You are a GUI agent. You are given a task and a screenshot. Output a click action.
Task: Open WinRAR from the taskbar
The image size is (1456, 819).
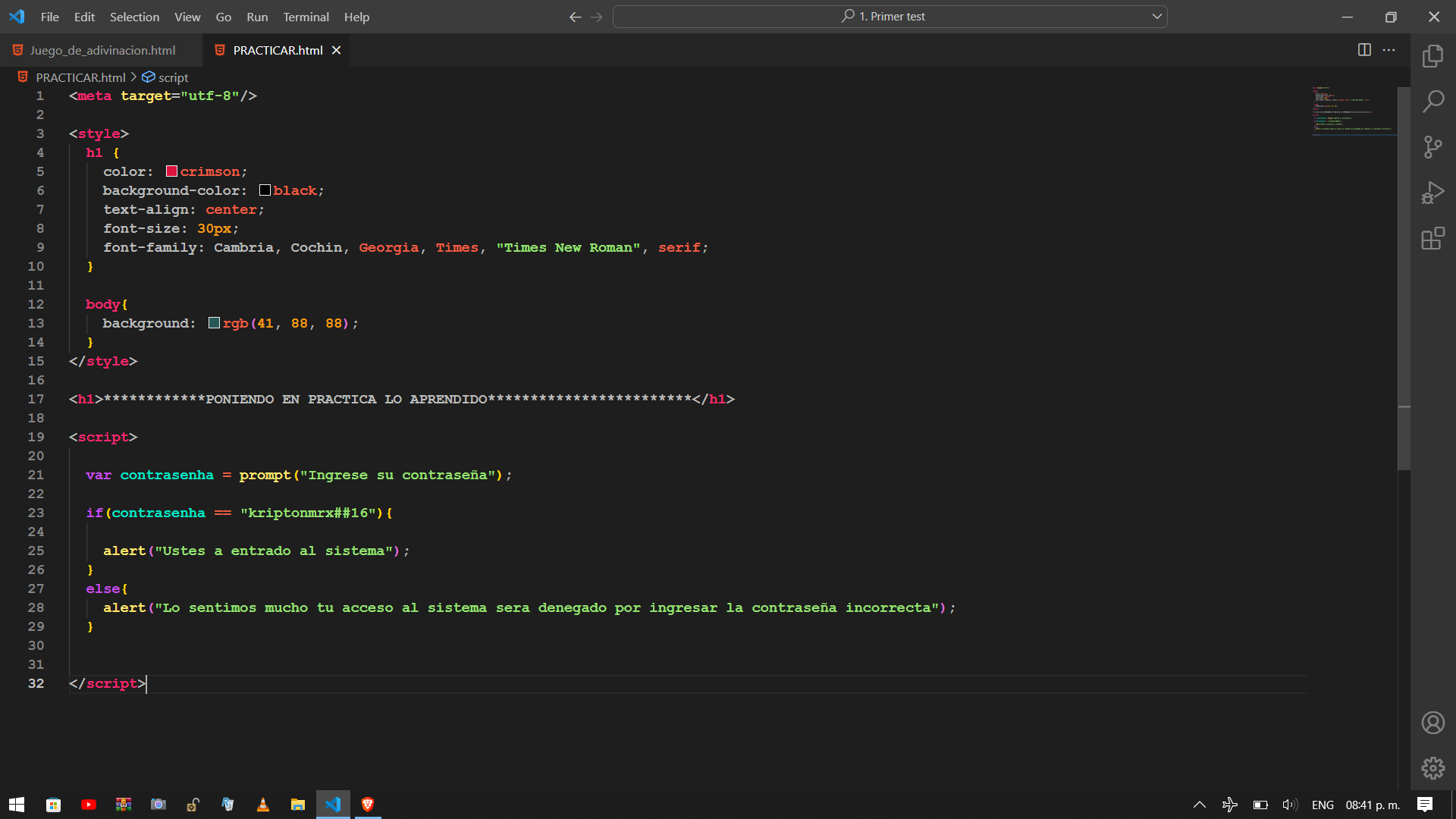tap(124, 805)
